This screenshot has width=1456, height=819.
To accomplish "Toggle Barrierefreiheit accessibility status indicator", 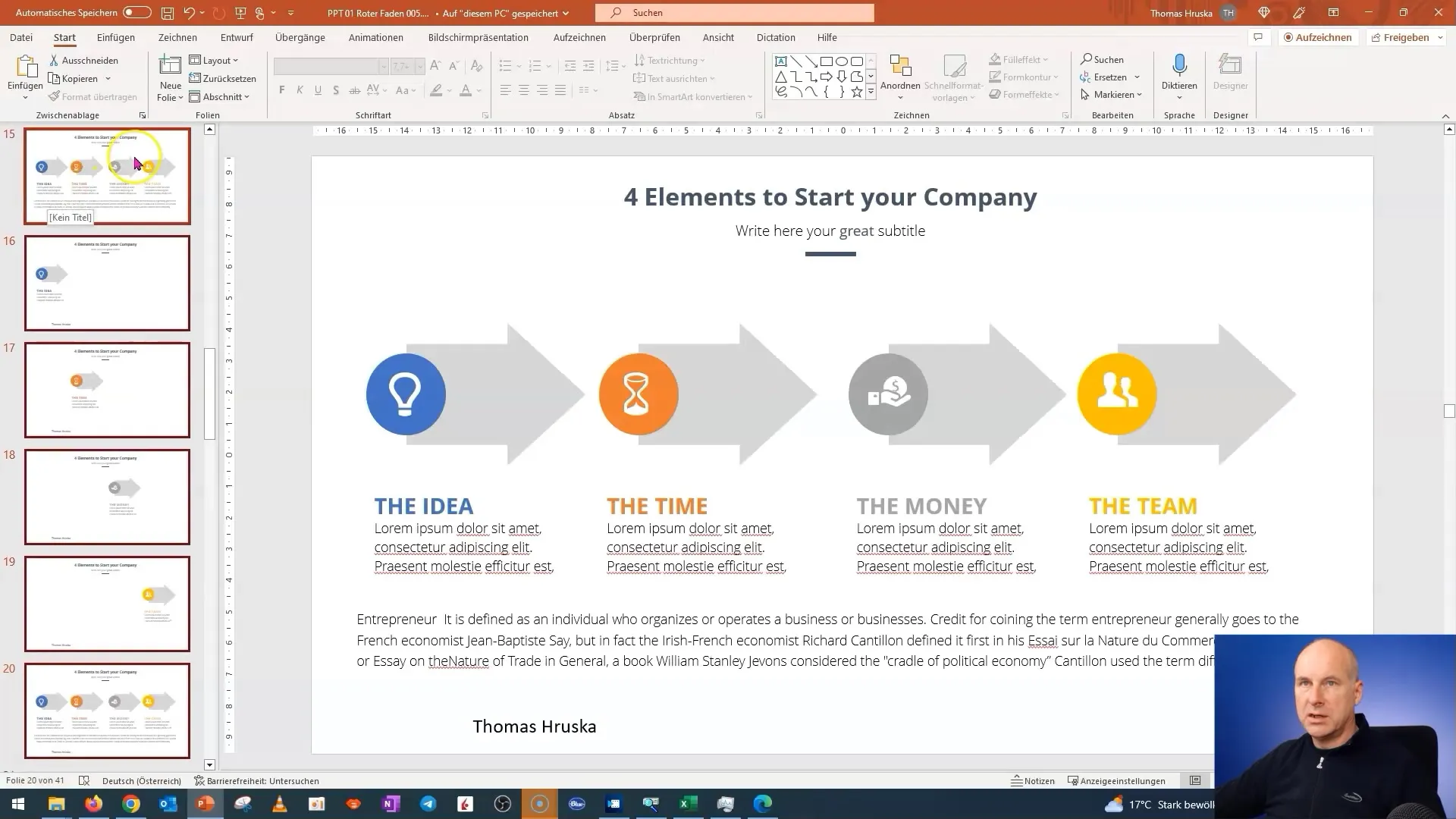I will (x=256, y=780).
